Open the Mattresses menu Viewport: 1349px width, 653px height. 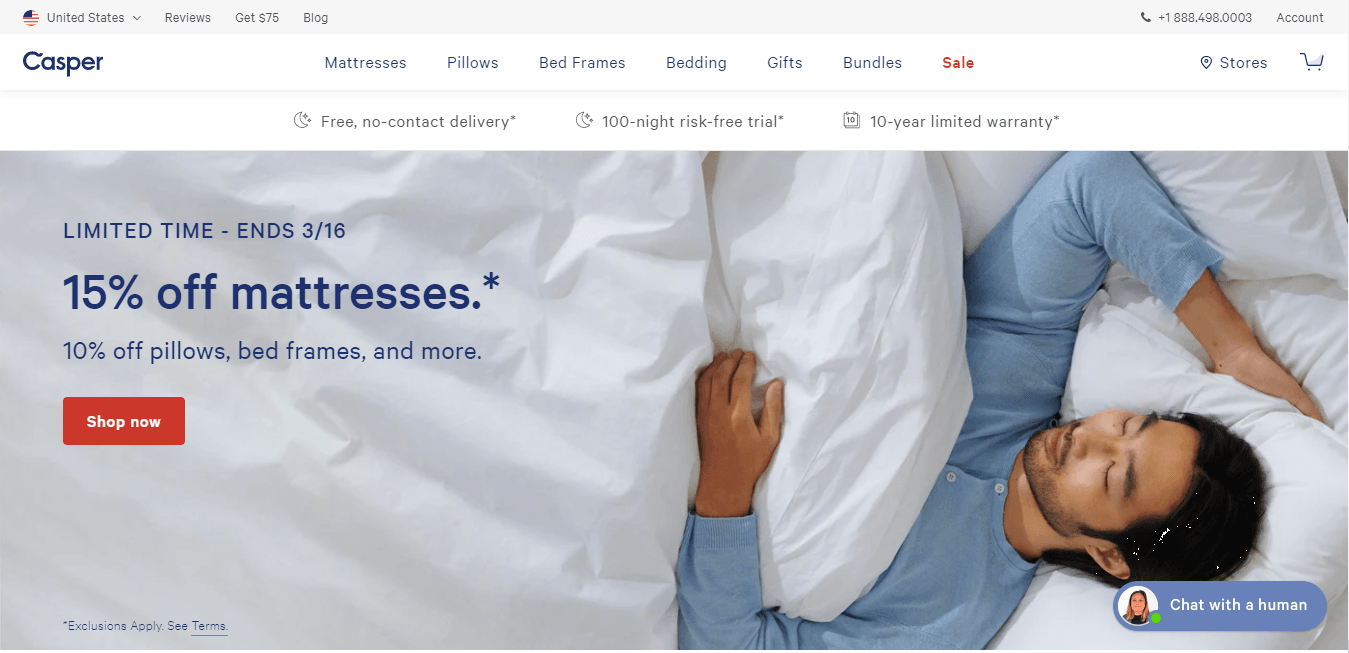tap(365, 63)
